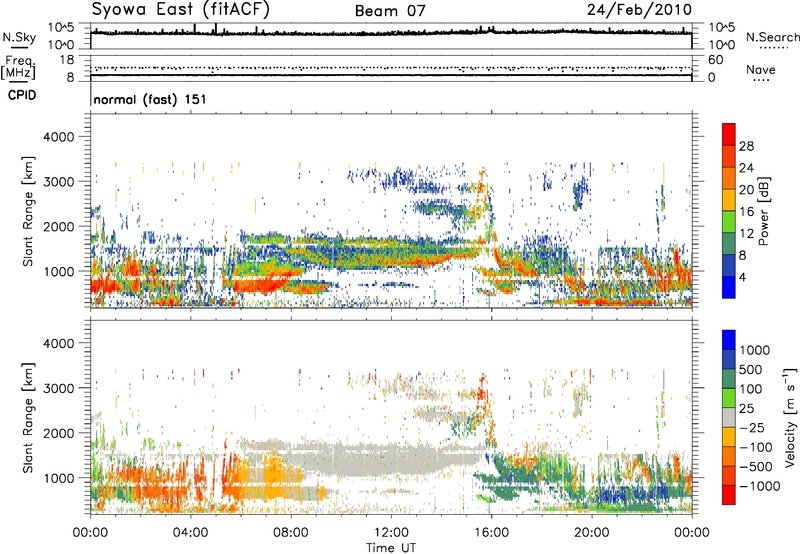Viewport: 800px width, 554px height.
Task: Click the light green segment of power color bar
Action: coord(729,222)
